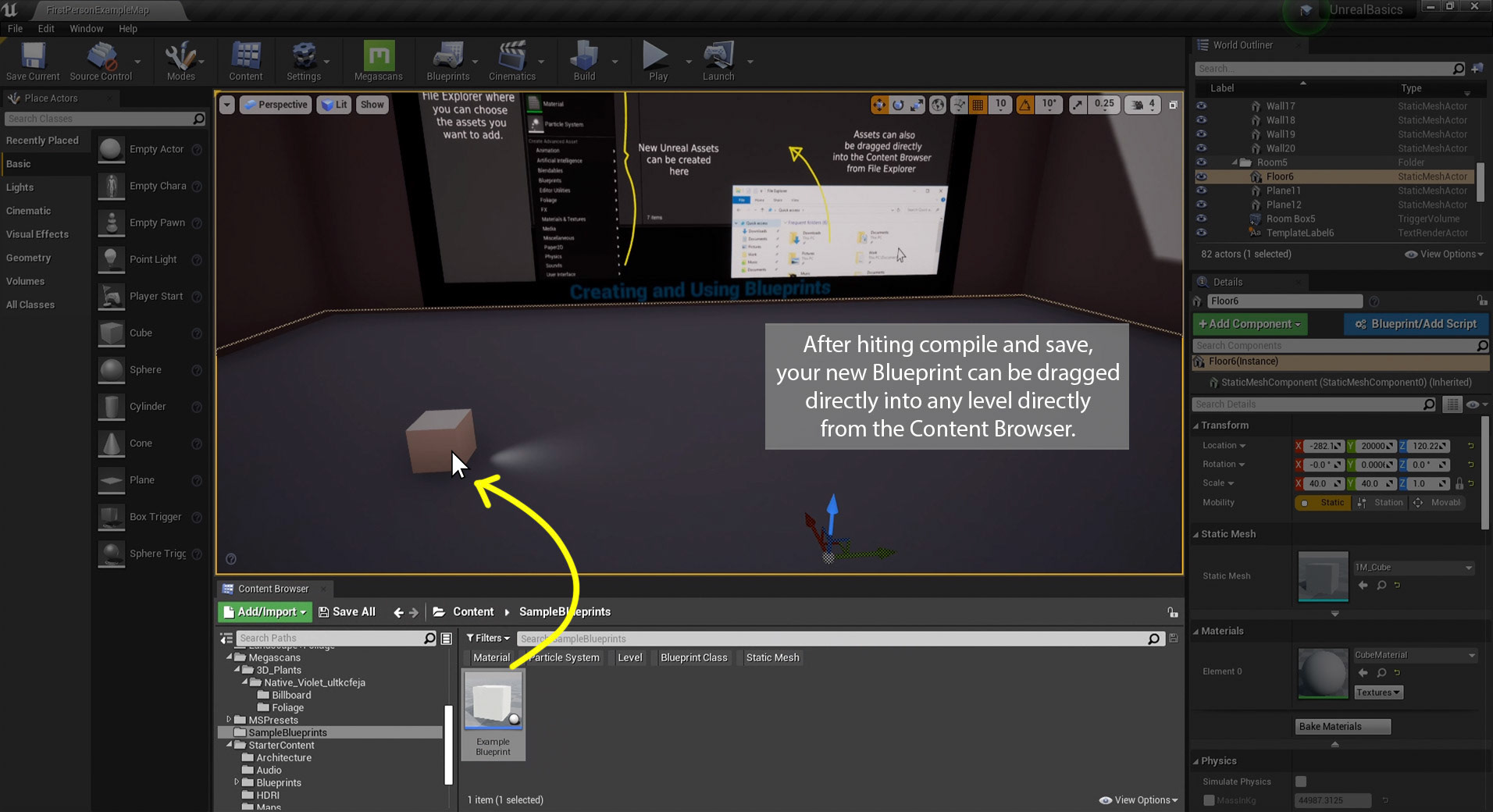Viewport: 1493px width, 812px height.
Task: Select the Player Start actor
Action: [150, 297]
